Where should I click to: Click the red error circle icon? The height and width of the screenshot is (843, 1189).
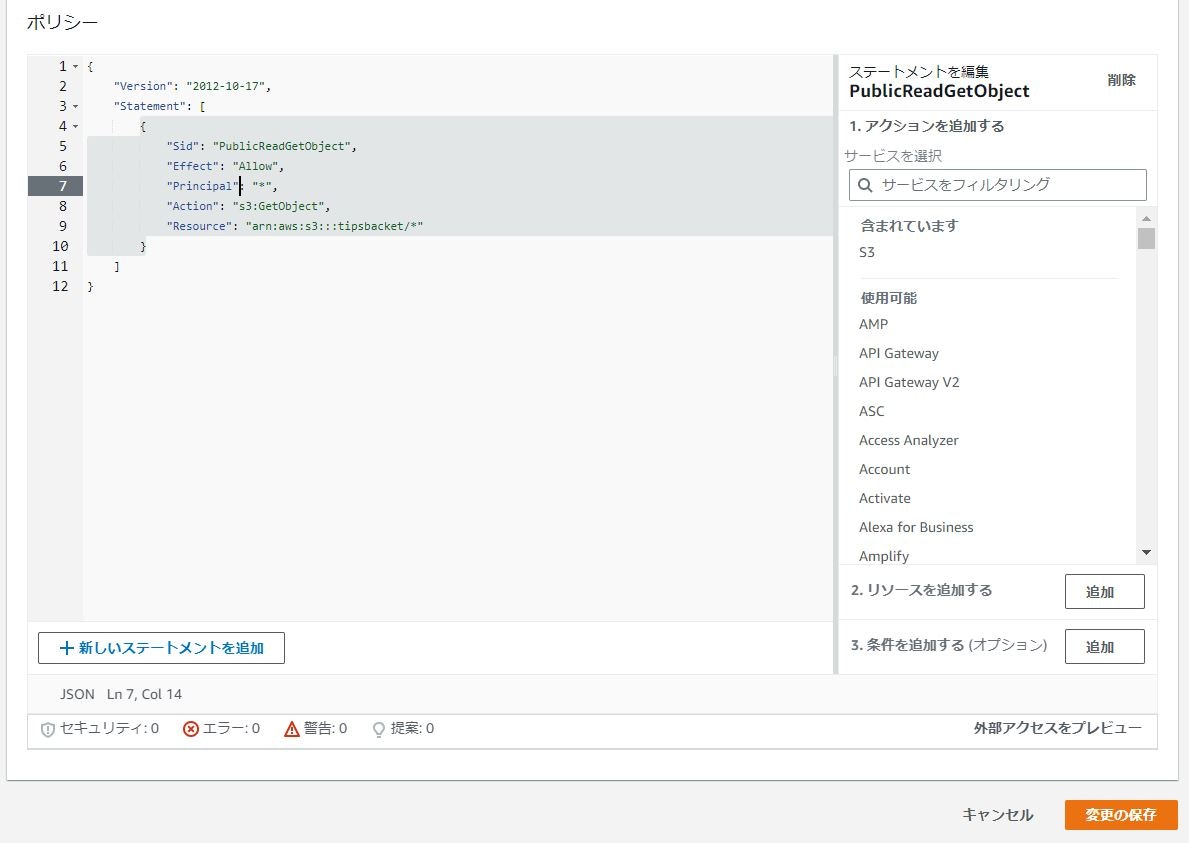(x=191, y=729)
